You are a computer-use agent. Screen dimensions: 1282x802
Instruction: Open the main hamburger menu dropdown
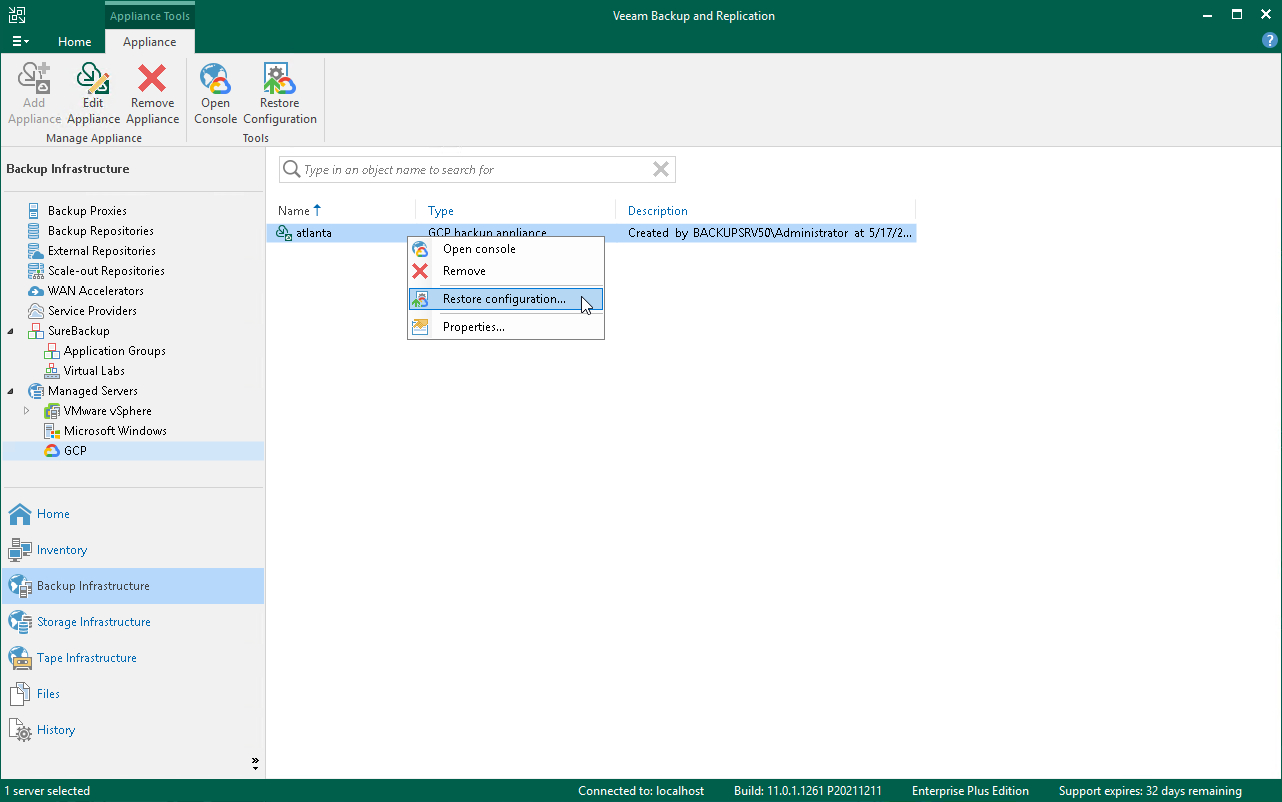click(20, 42)
